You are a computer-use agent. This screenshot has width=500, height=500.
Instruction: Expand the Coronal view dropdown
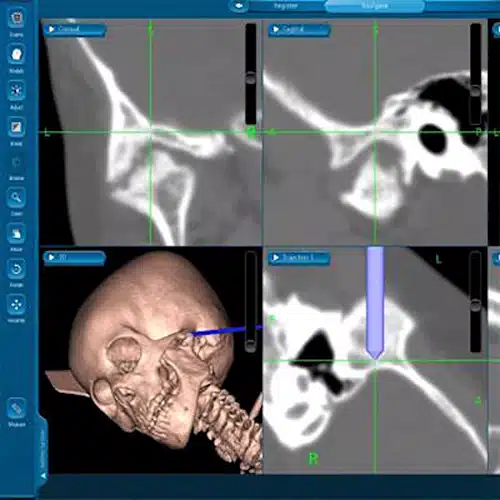74,29
